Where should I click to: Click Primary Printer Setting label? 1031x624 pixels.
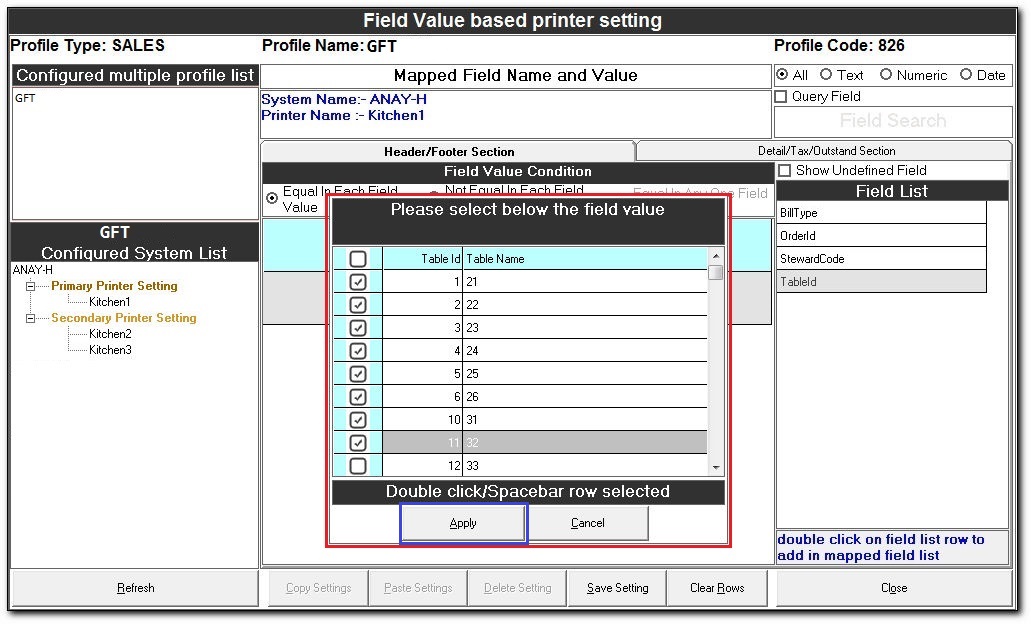(114, 286)
